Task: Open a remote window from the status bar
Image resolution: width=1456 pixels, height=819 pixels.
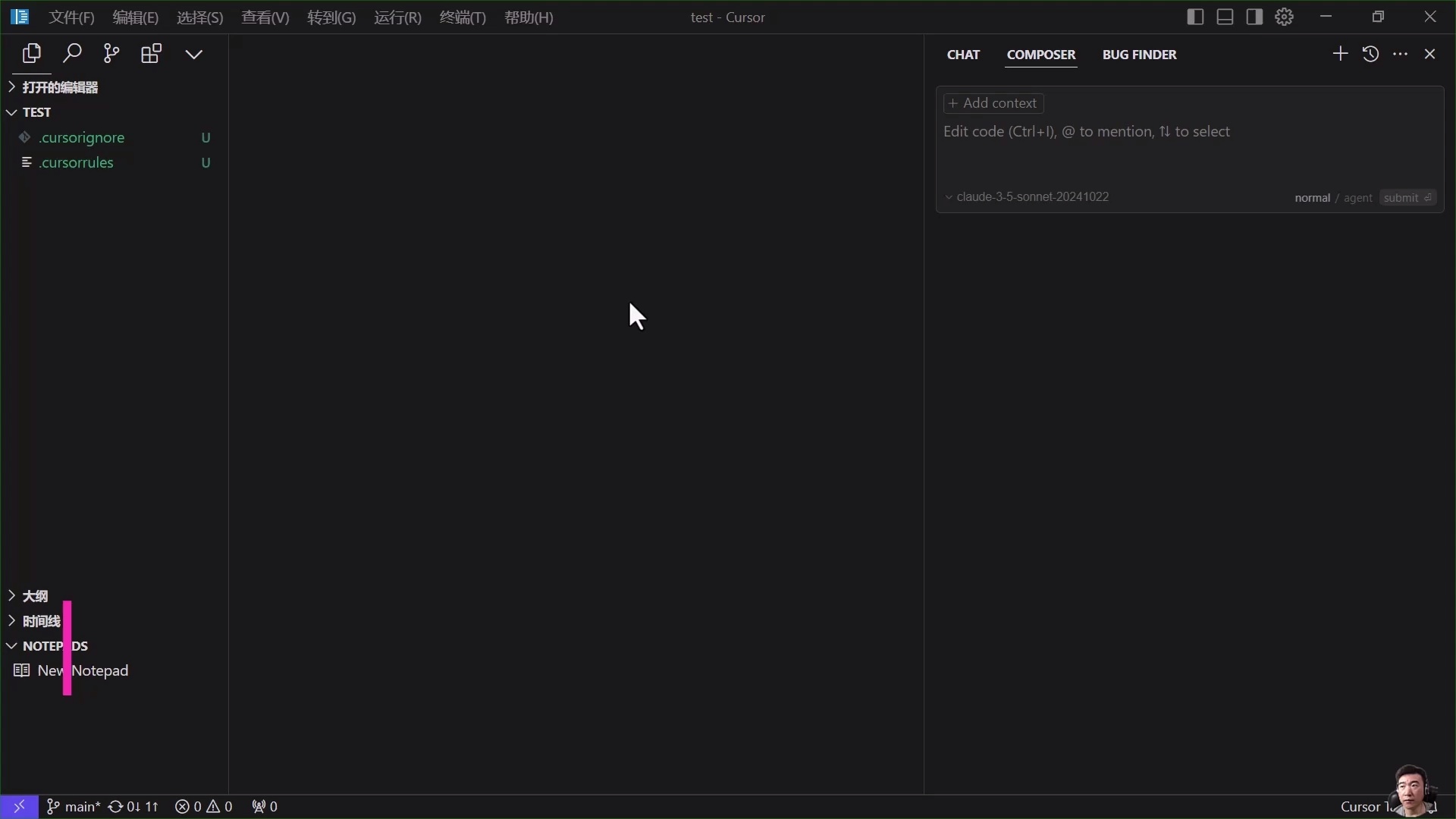Action: [x=20, y=806]
